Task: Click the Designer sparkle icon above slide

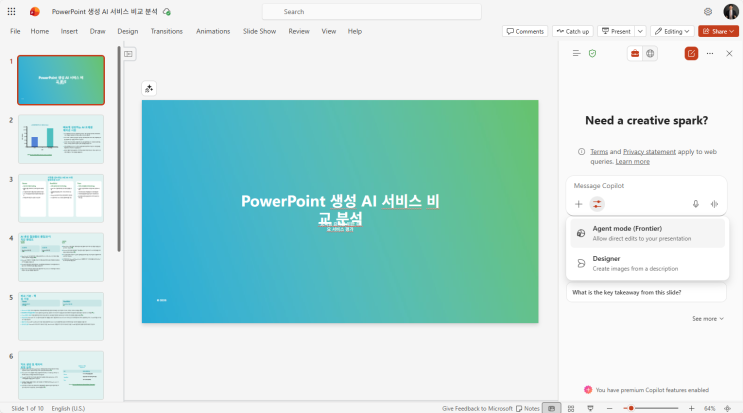Action: [149, 89]
